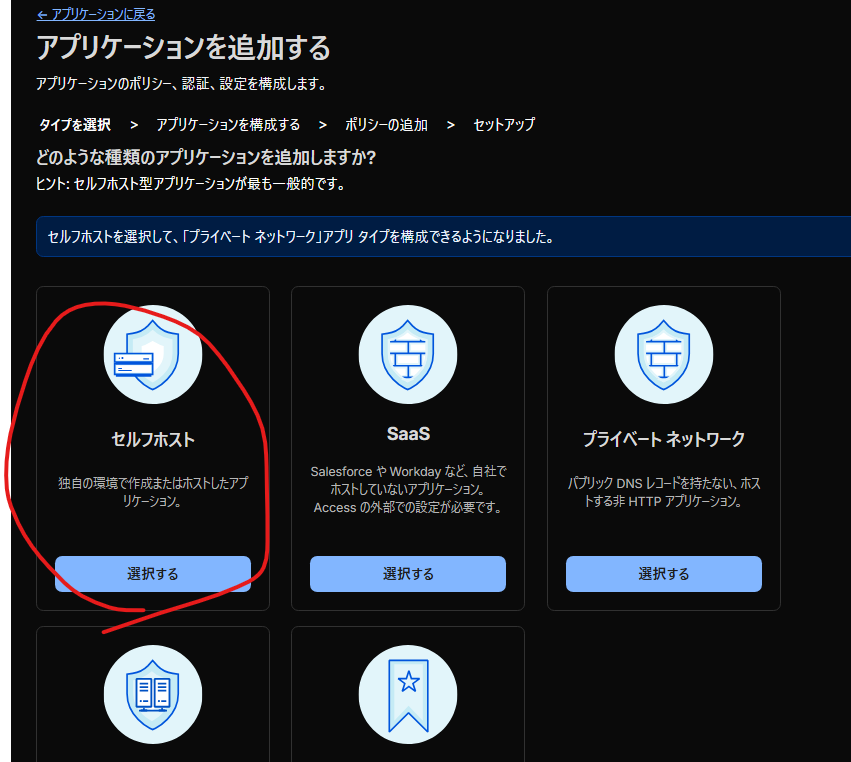Click the shield icon containing server racks
Image resolution: width=851 pixels, height=762 pixels.
coord(152,693)
